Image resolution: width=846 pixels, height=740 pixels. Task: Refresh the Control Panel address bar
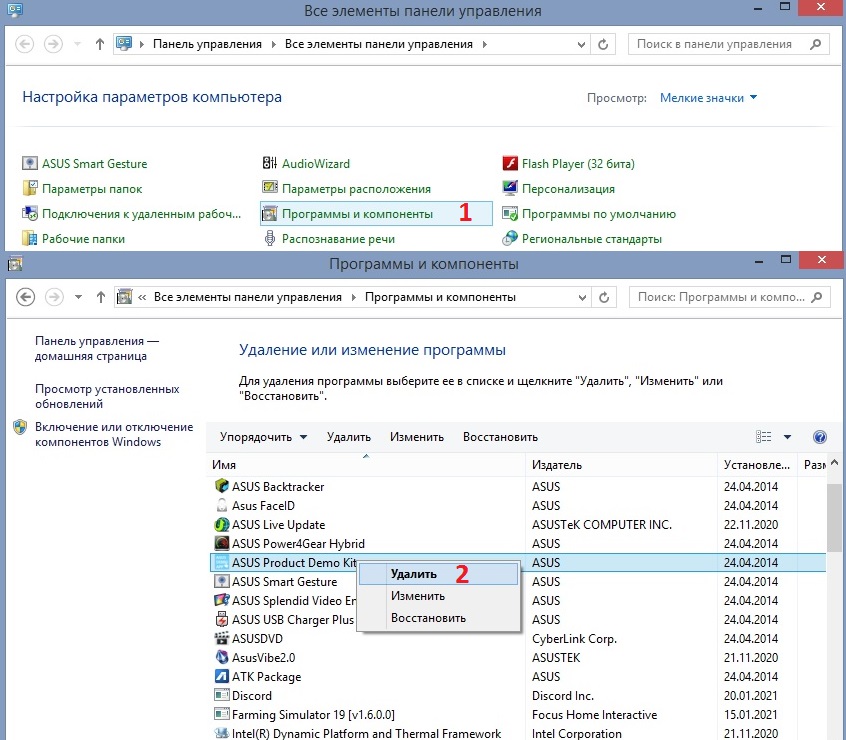[603, 44]
